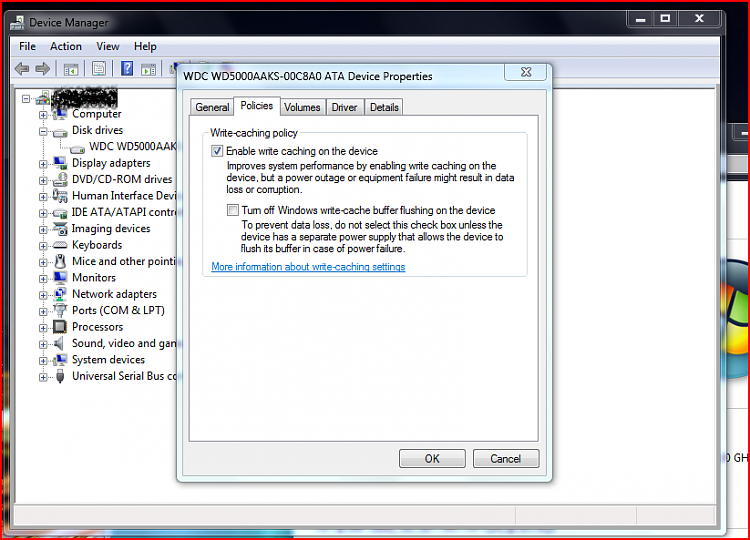The height and width of the screenshot is (540, 750).
Task: Check Turn off Windows write-cache buffer flushing
Action: (233, 210)
